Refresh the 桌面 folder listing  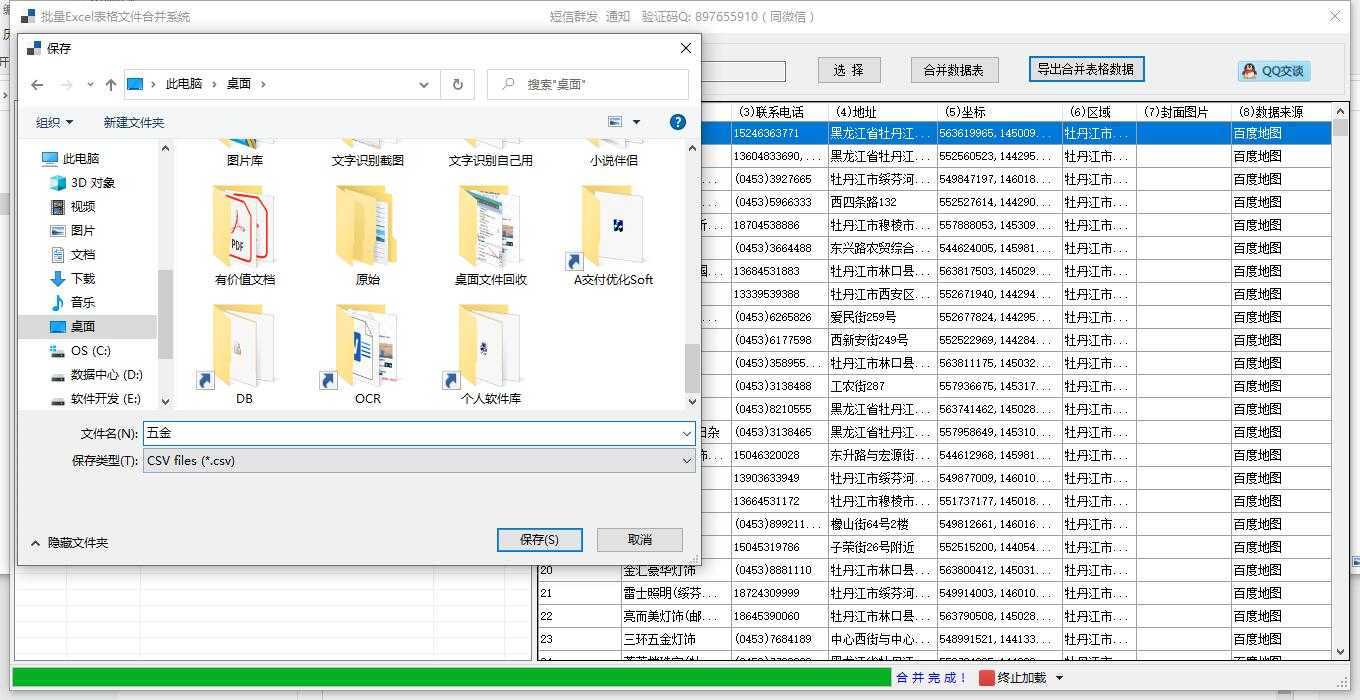coord(457,84)
